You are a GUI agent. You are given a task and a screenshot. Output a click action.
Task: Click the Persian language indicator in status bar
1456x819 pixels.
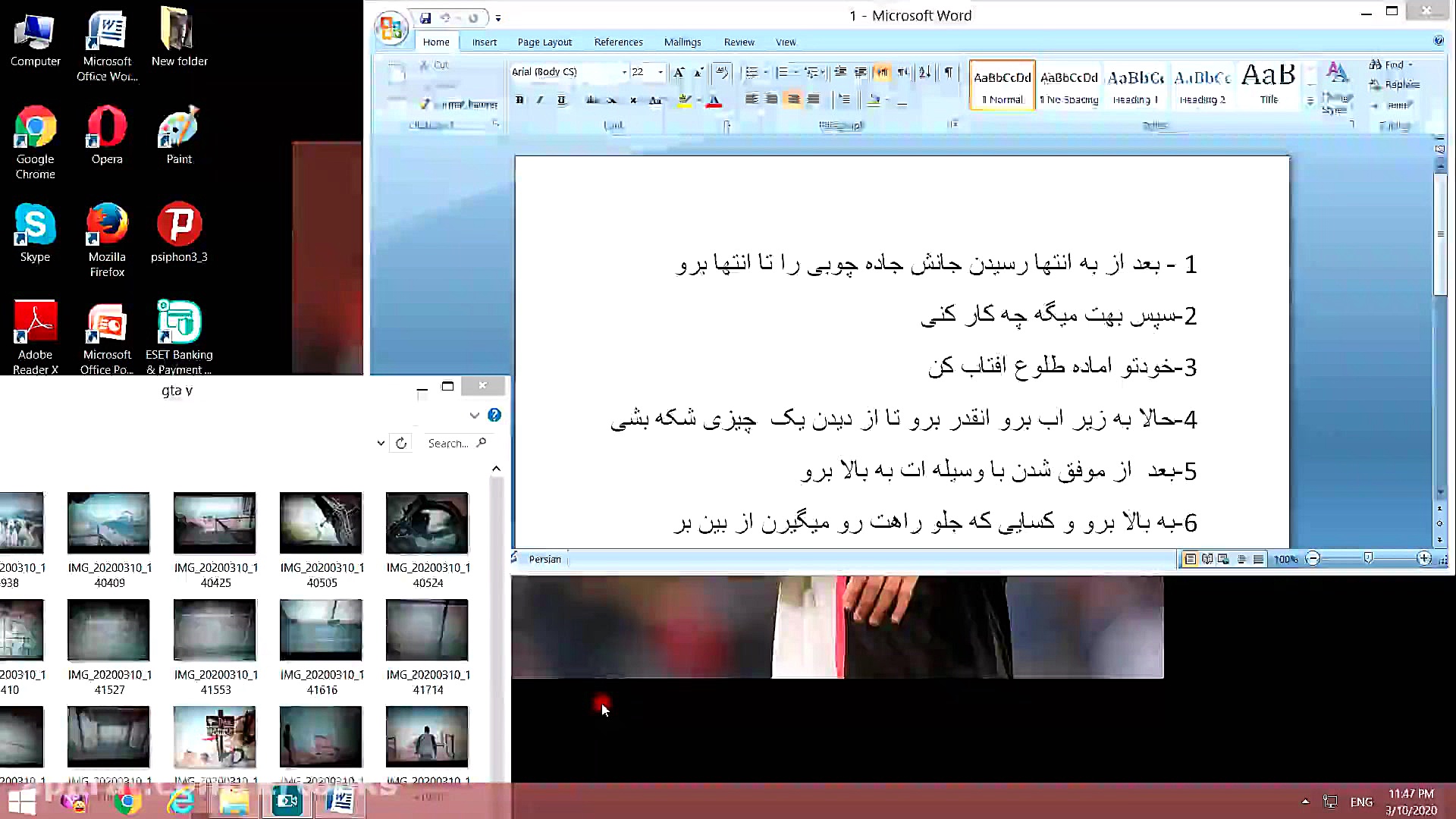[x=544, y=559]
